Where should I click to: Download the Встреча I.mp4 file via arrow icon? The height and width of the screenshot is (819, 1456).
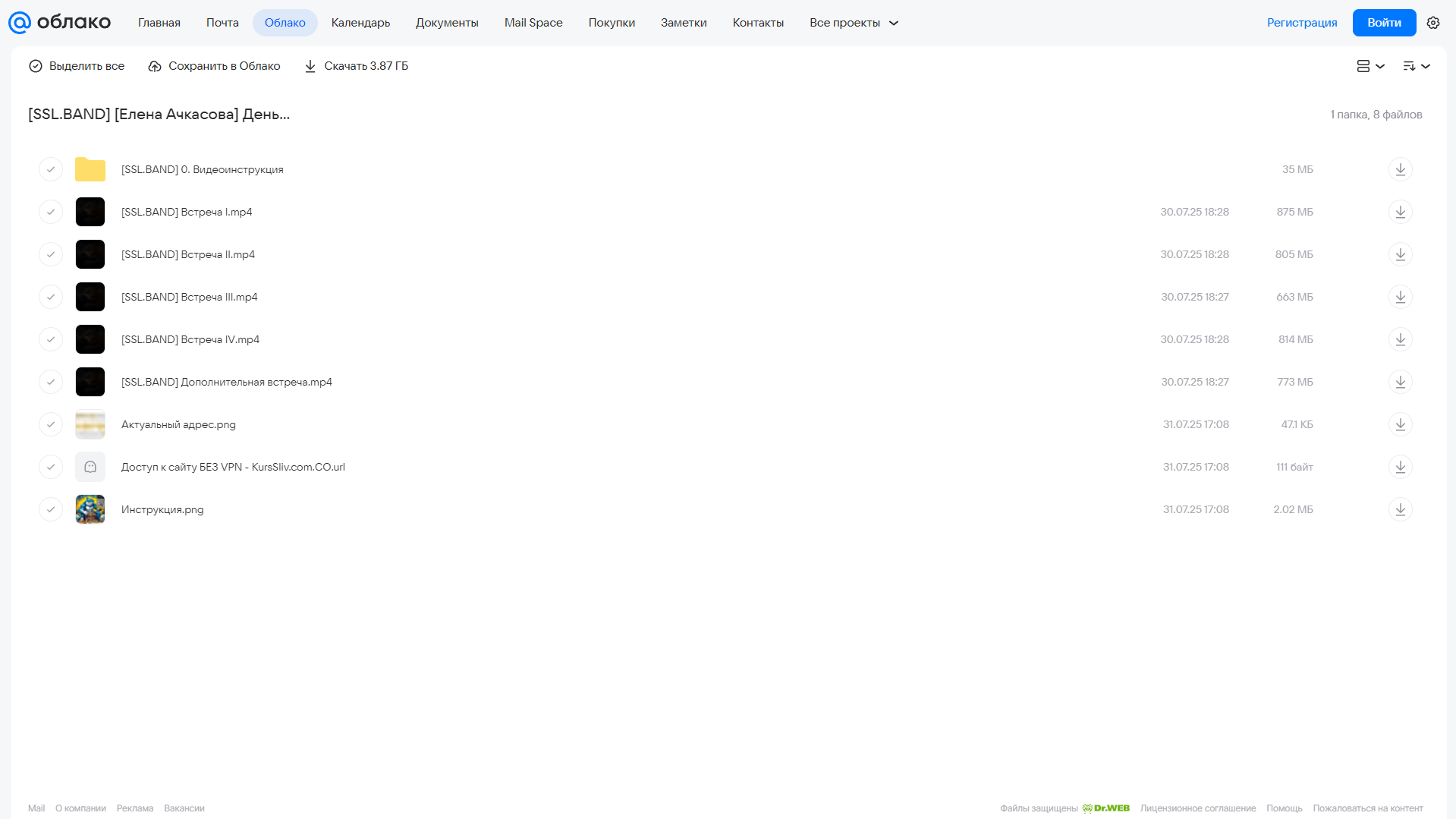(x=1400, y=212)
